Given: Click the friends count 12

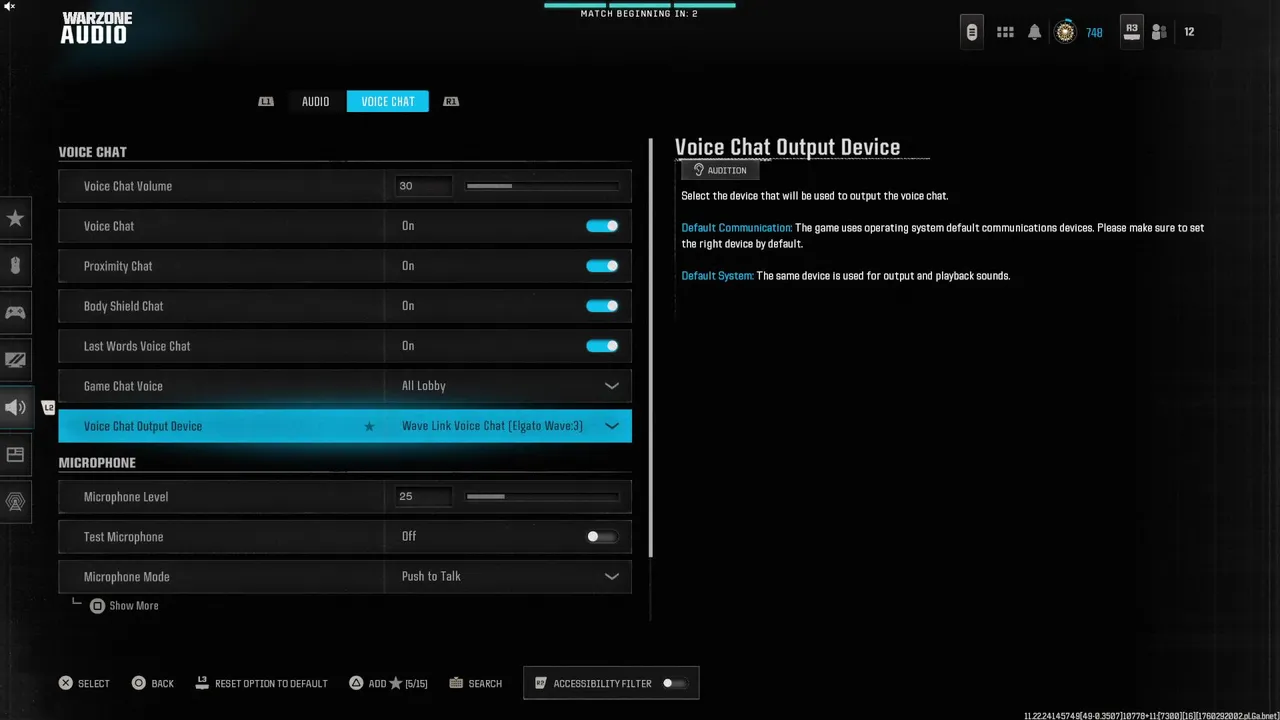Looking at the screenshot, I should (x=1189, y=32).
